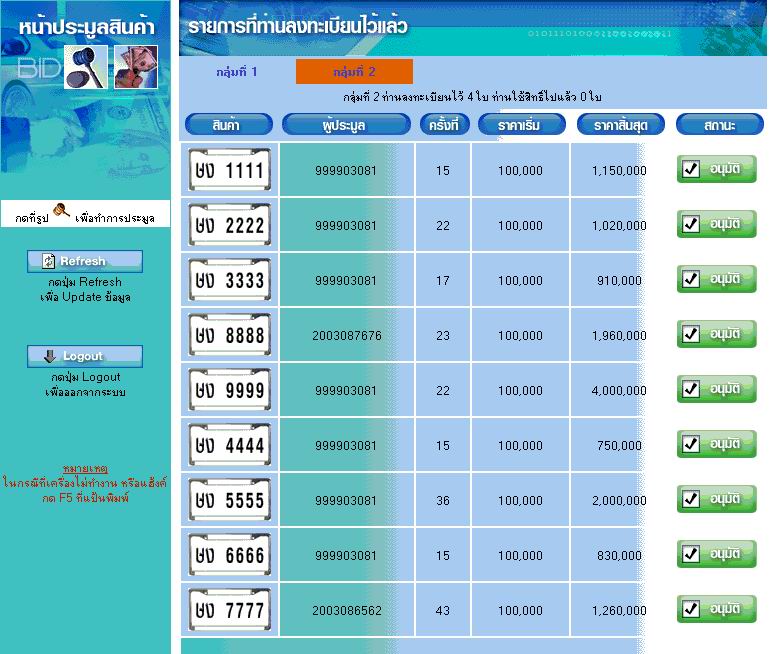The width and height of the screenshot is (770, 654).
Task: Click the gavel auction icon in header
Action: [x=85, y=67]
